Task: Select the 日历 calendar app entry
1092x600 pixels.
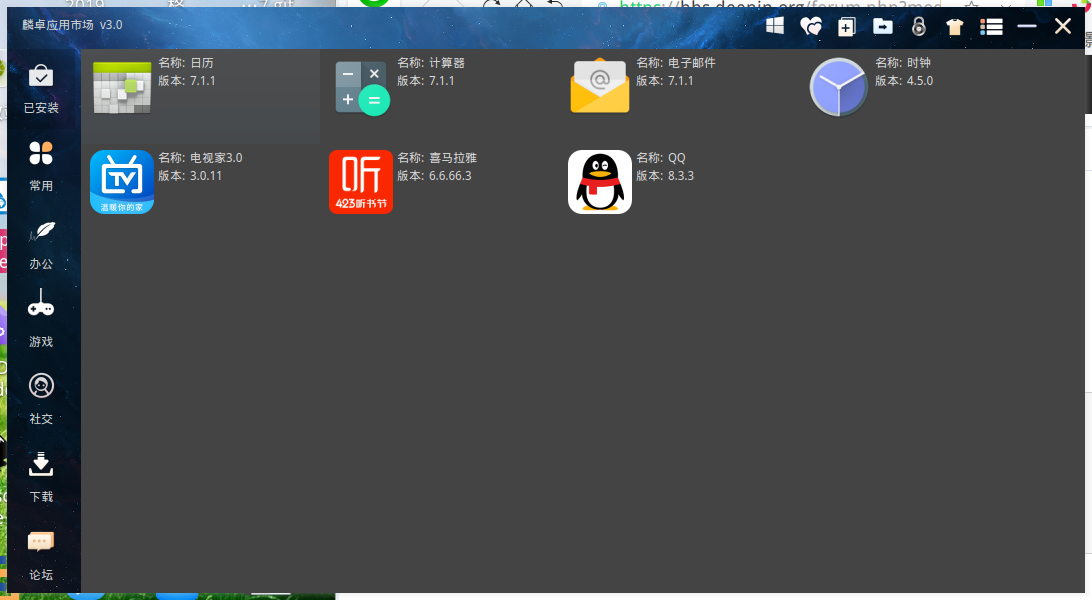Action: pyautogui.click(x=201, y=96)
